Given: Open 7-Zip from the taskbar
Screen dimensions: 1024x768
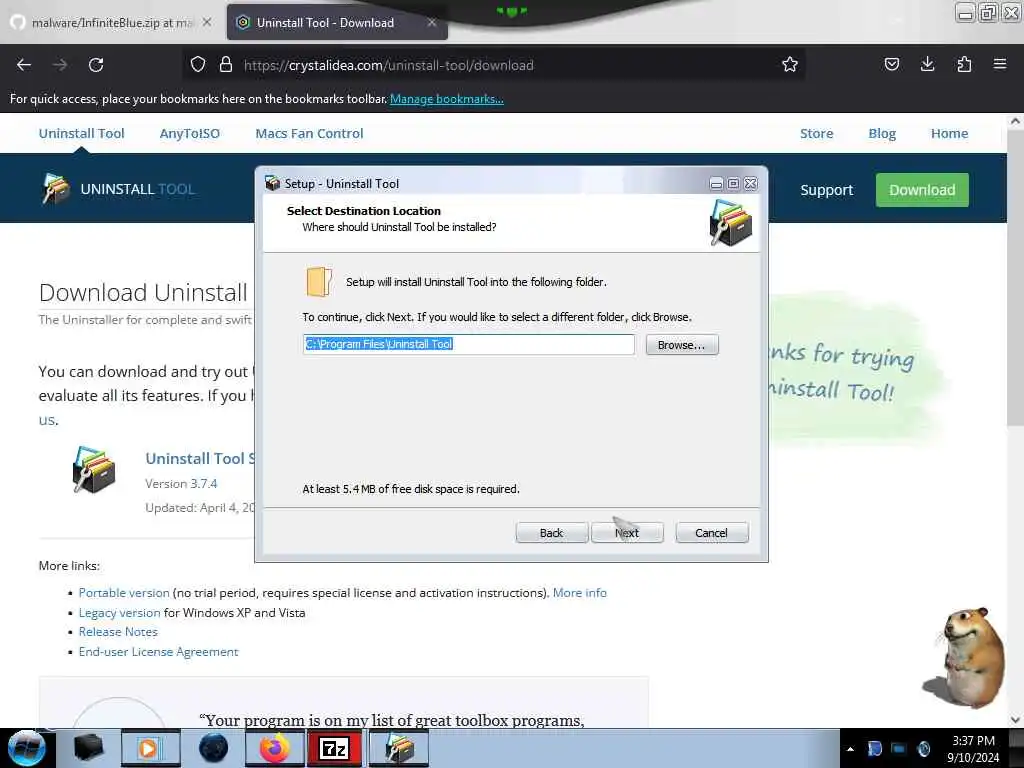Looking at the screenshot, I should (334, 748).
